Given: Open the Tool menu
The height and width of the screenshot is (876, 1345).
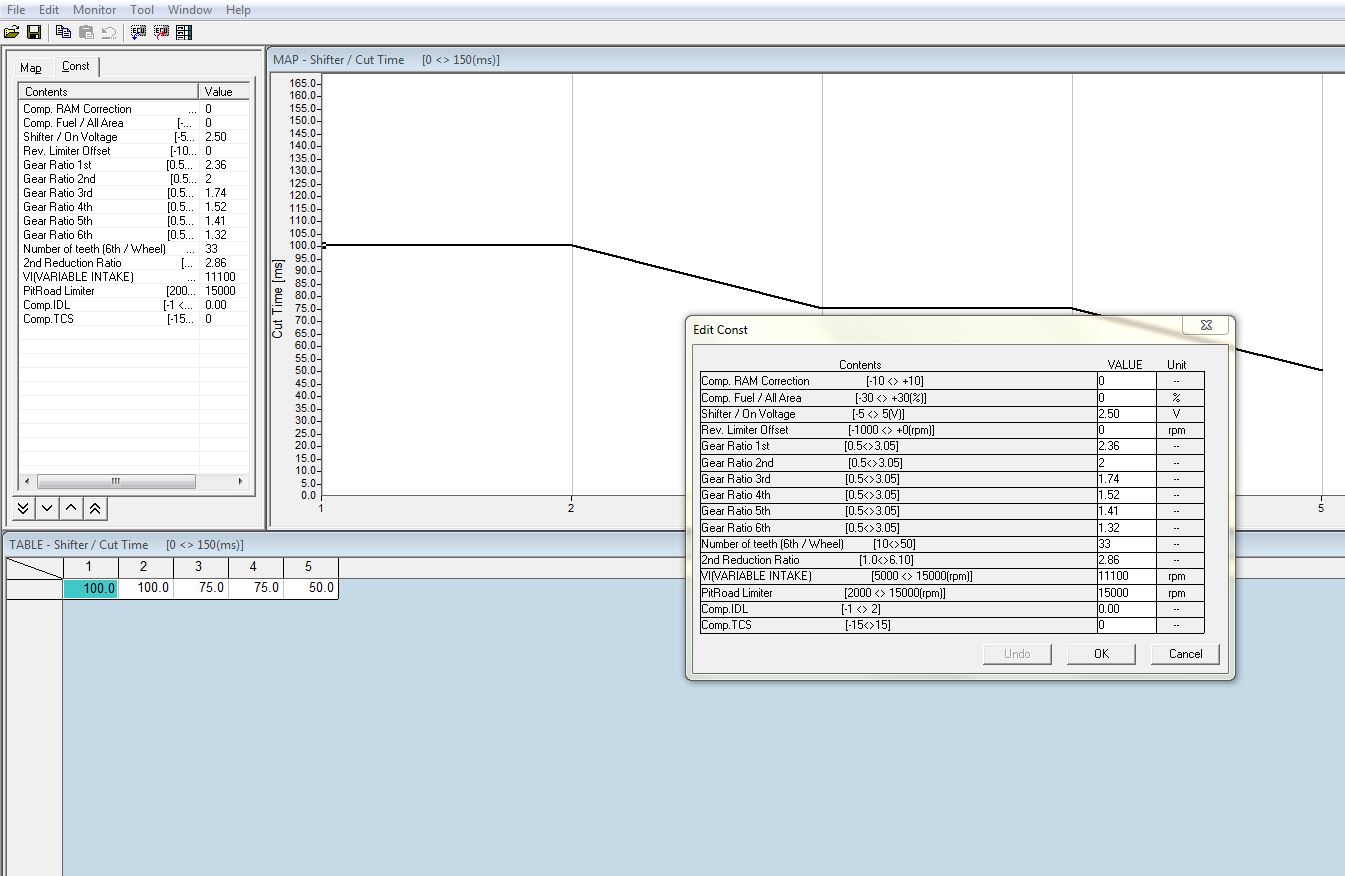Looking at the screenshot, I should [142, 10].
